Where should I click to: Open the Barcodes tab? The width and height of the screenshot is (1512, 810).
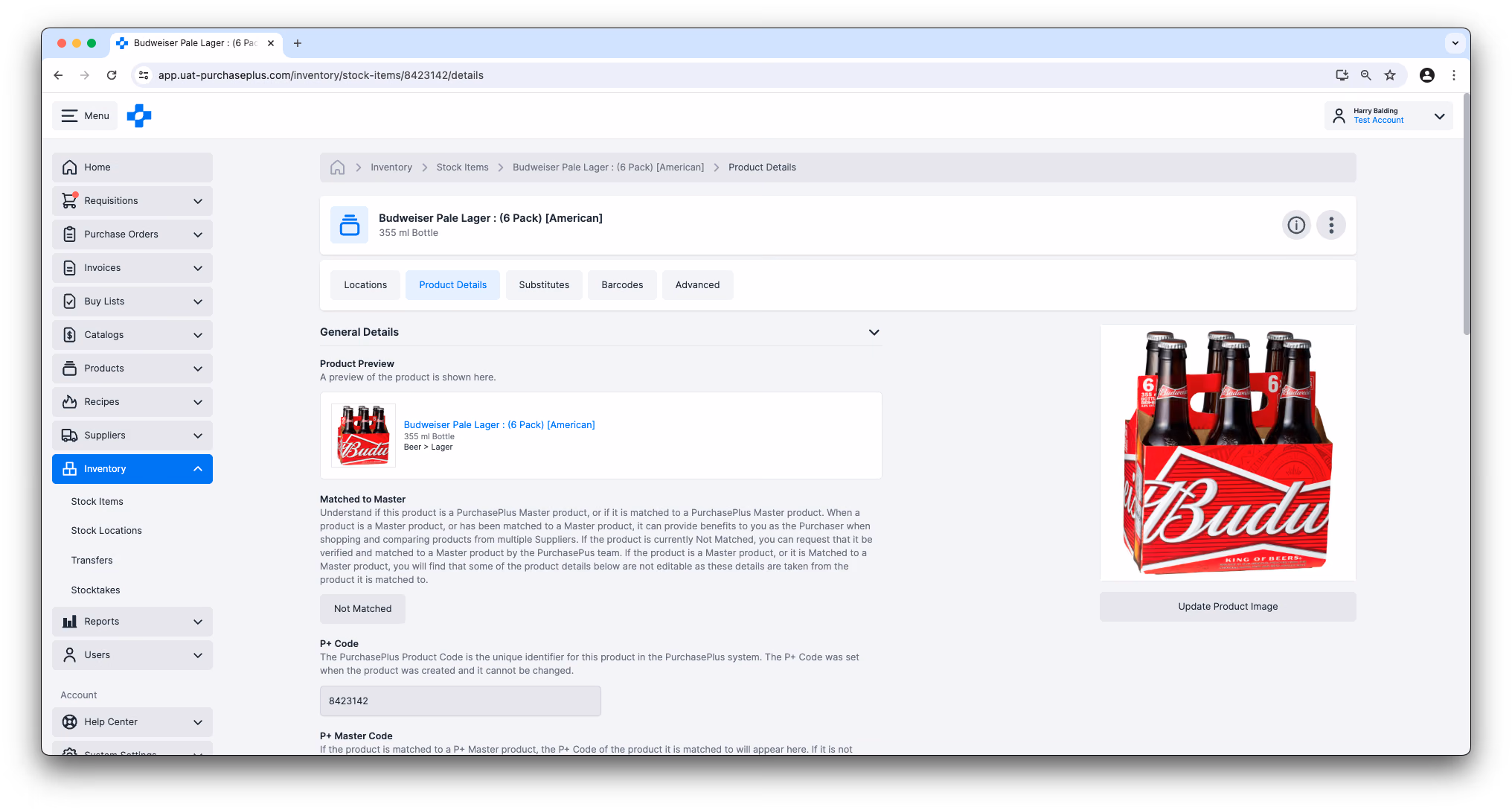click(622, 285)
